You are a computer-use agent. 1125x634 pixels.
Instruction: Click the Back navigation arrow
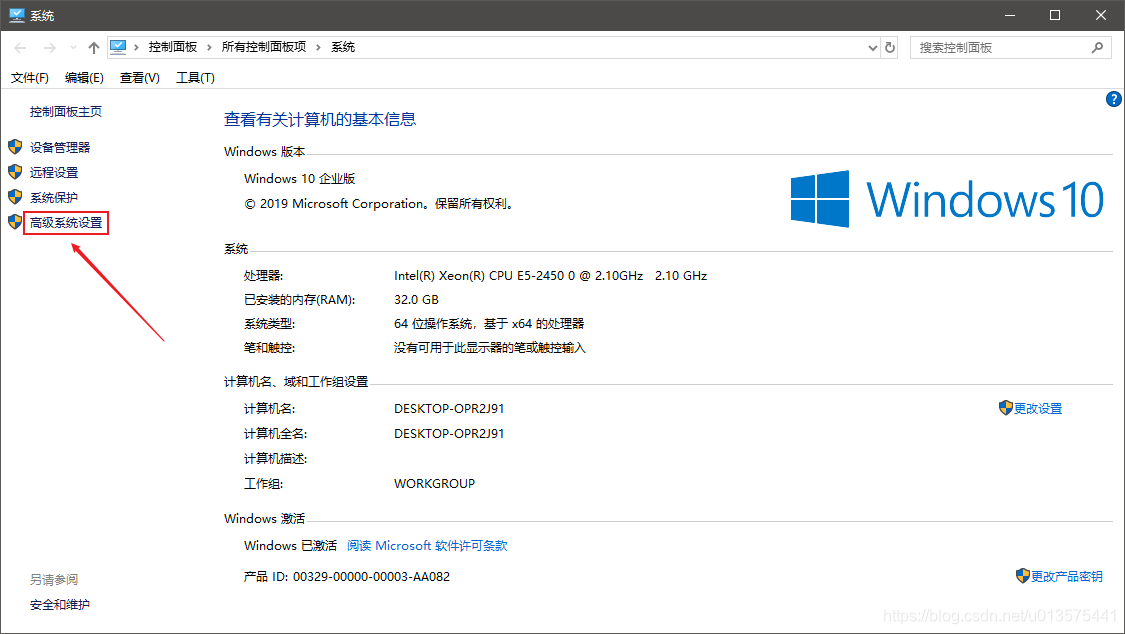[20, 47]
